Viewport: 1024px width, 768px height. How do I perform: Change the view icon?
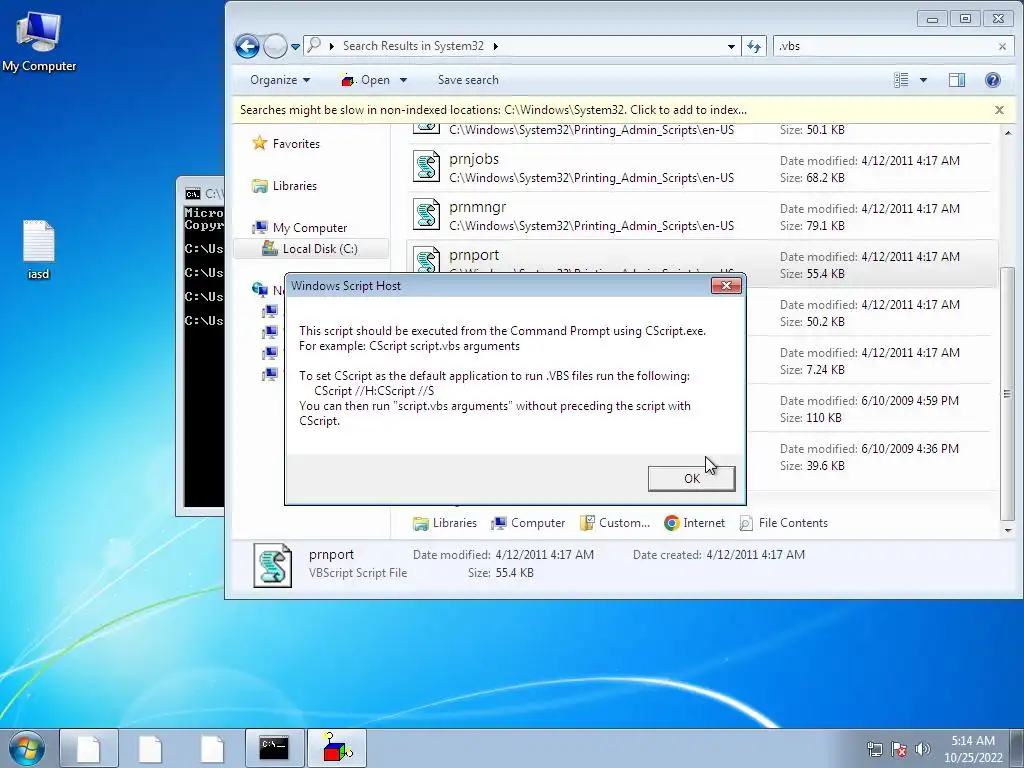click(901, 80)
